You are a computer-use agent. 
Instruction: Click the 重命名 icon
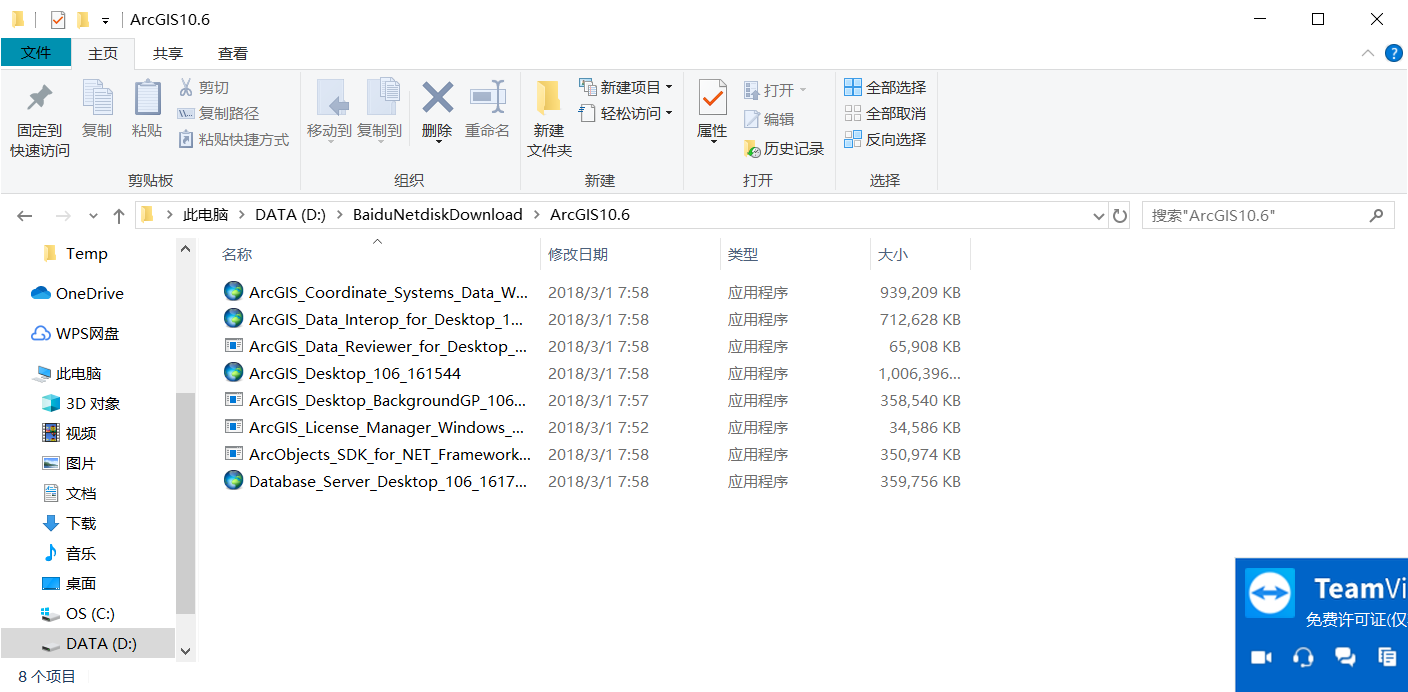(487, 98)
